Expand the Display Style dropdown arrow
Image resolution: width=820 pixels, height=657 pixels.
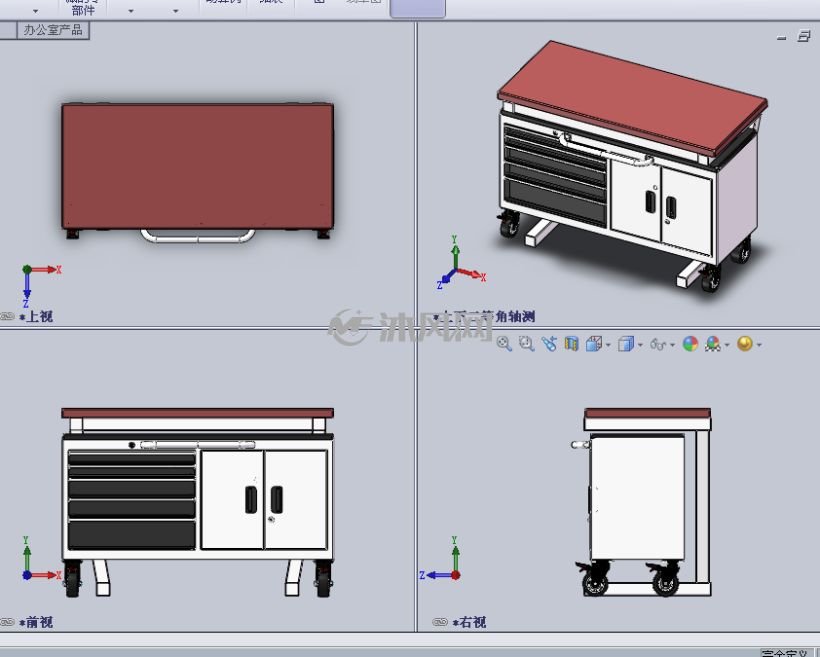coord(640,345)
